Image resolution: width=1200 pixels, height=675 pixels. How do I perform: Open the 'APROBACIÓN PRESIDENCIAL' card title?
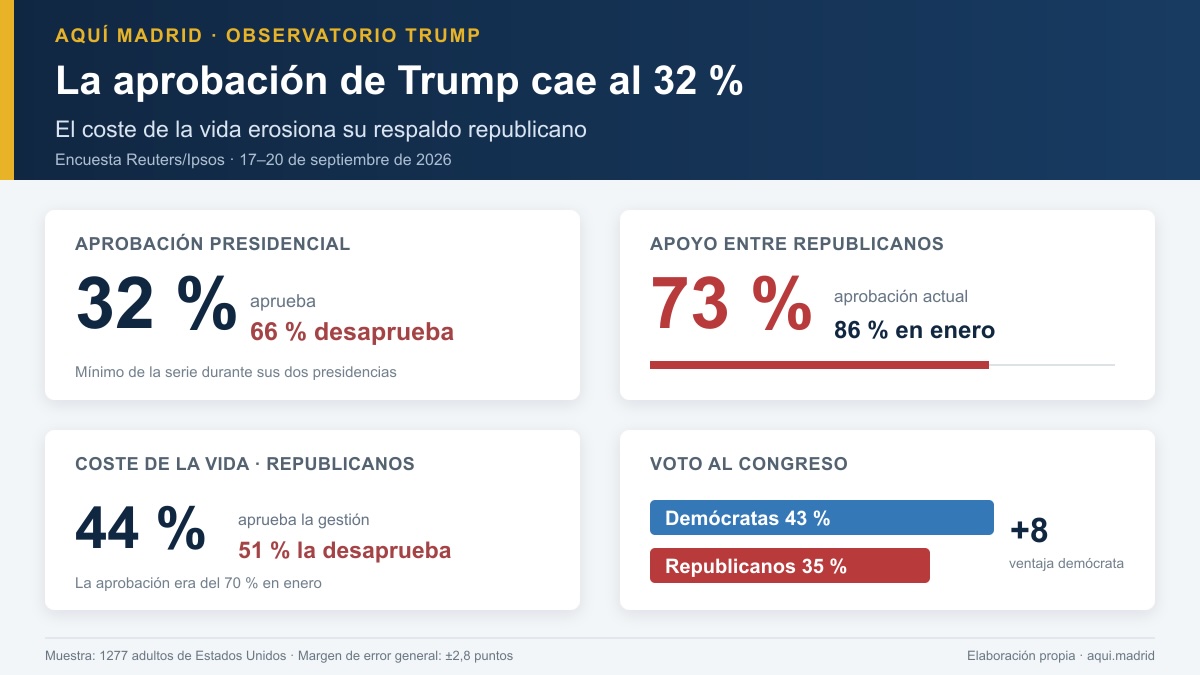click(x=213, y=244)
